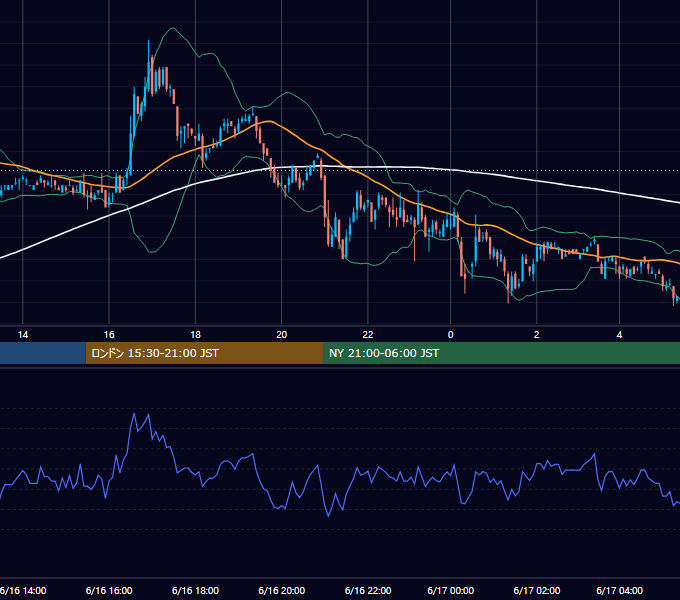Click the 6/17 04:00 date label
This screenshot has width=680, height=600.
point(620,590)
